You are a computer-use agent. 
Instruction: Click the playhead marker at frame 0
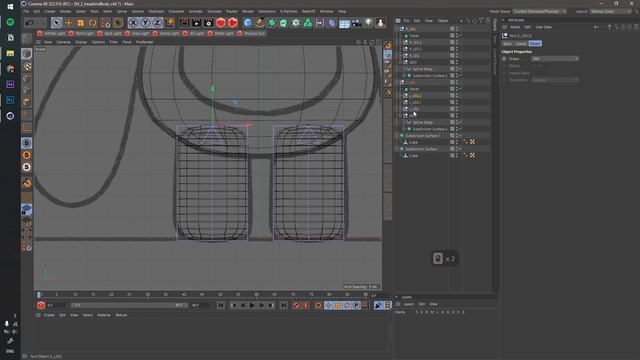(39, 295)
